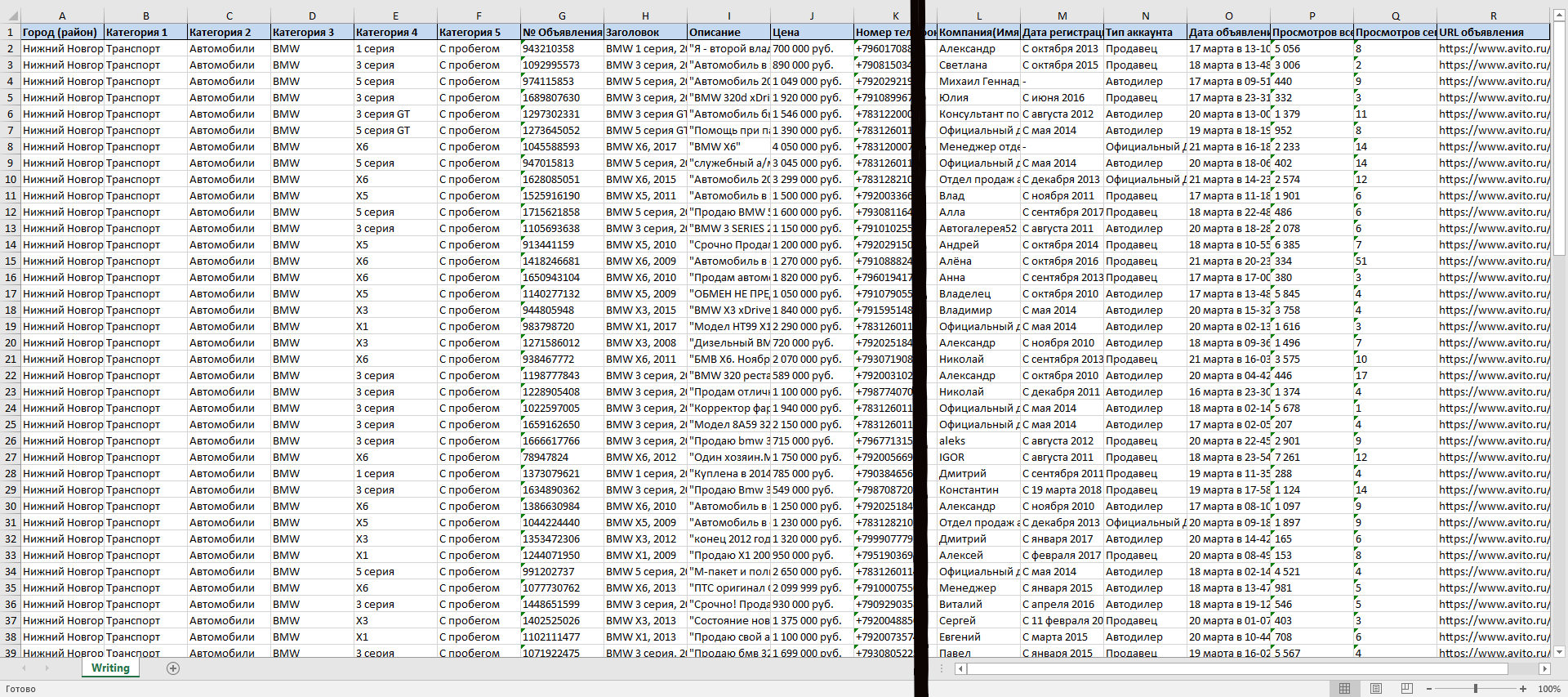
Task: Open zoom dialog via 100% label
Action: 1549,689
